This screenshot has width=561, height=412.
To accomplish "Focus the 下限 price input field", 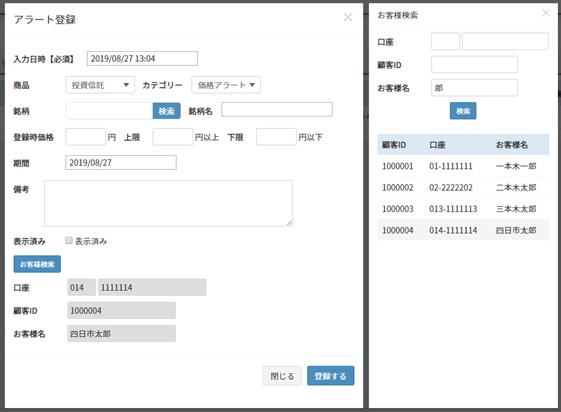I will pyautogui.click(x=276, y=137).
